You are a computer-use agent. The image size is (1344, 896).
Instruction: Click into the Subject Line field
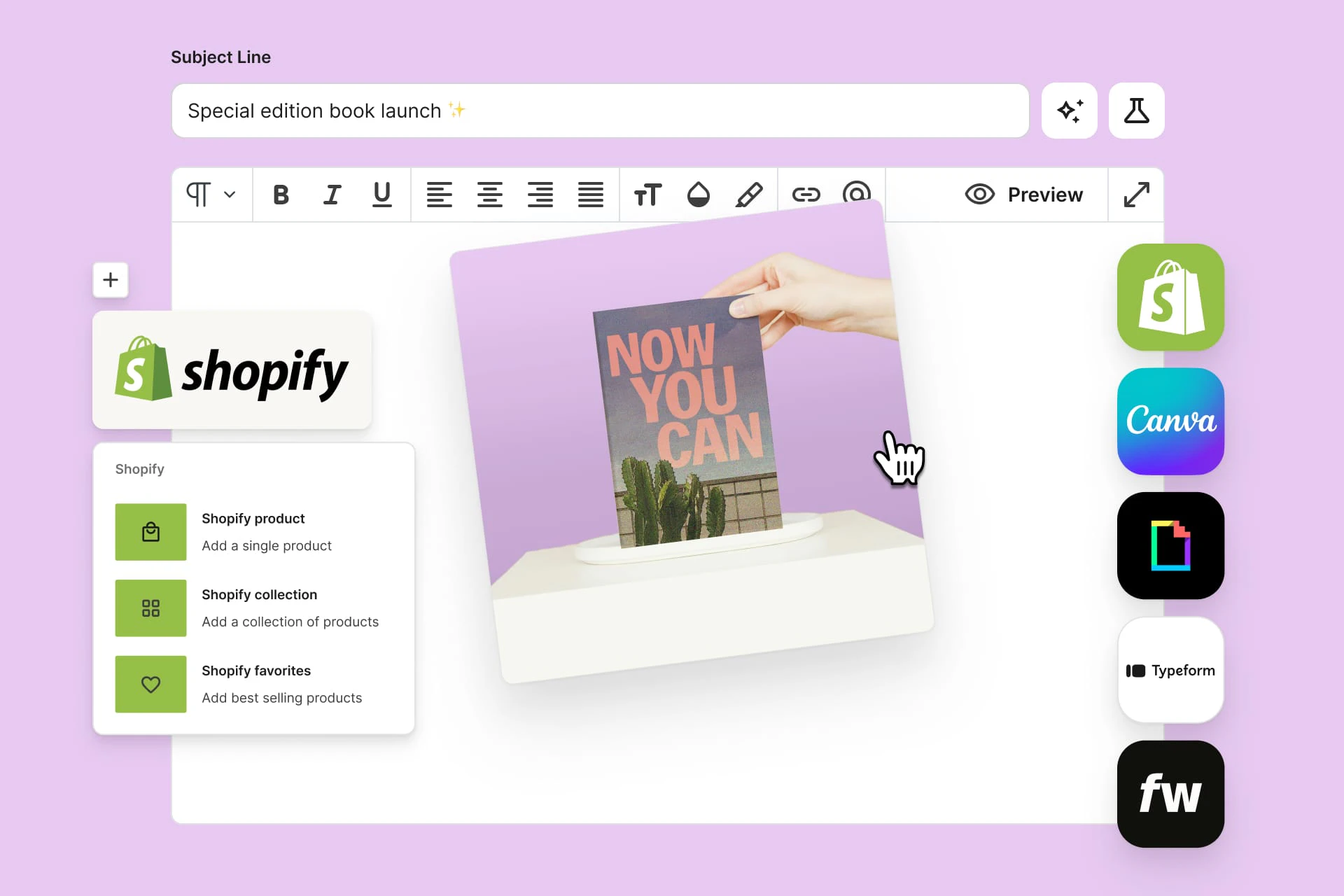pyautogui.click(x=599, y=111)
